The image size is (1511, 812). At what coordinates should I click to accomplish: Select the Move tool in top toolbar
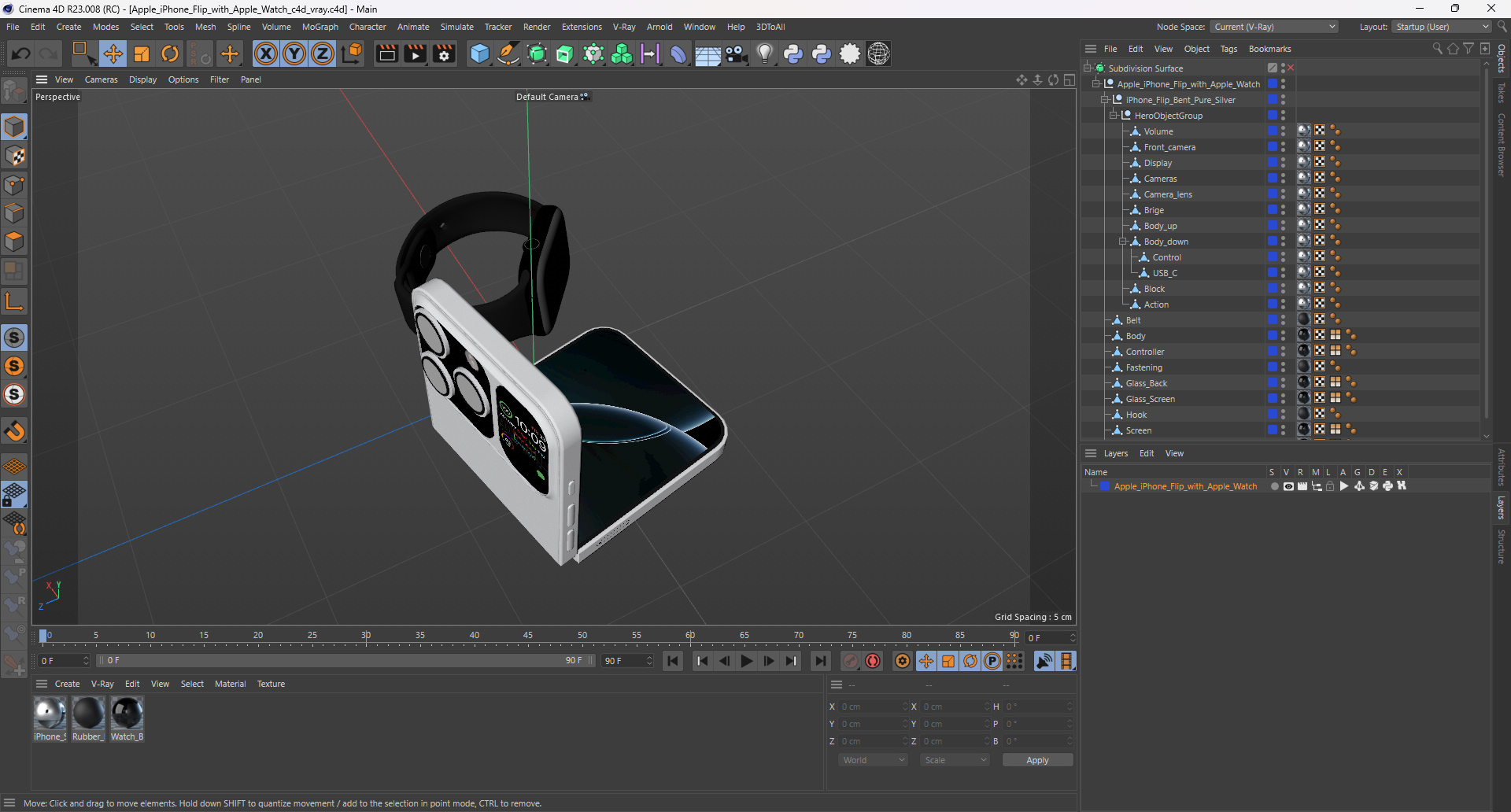tap(113, 54)
